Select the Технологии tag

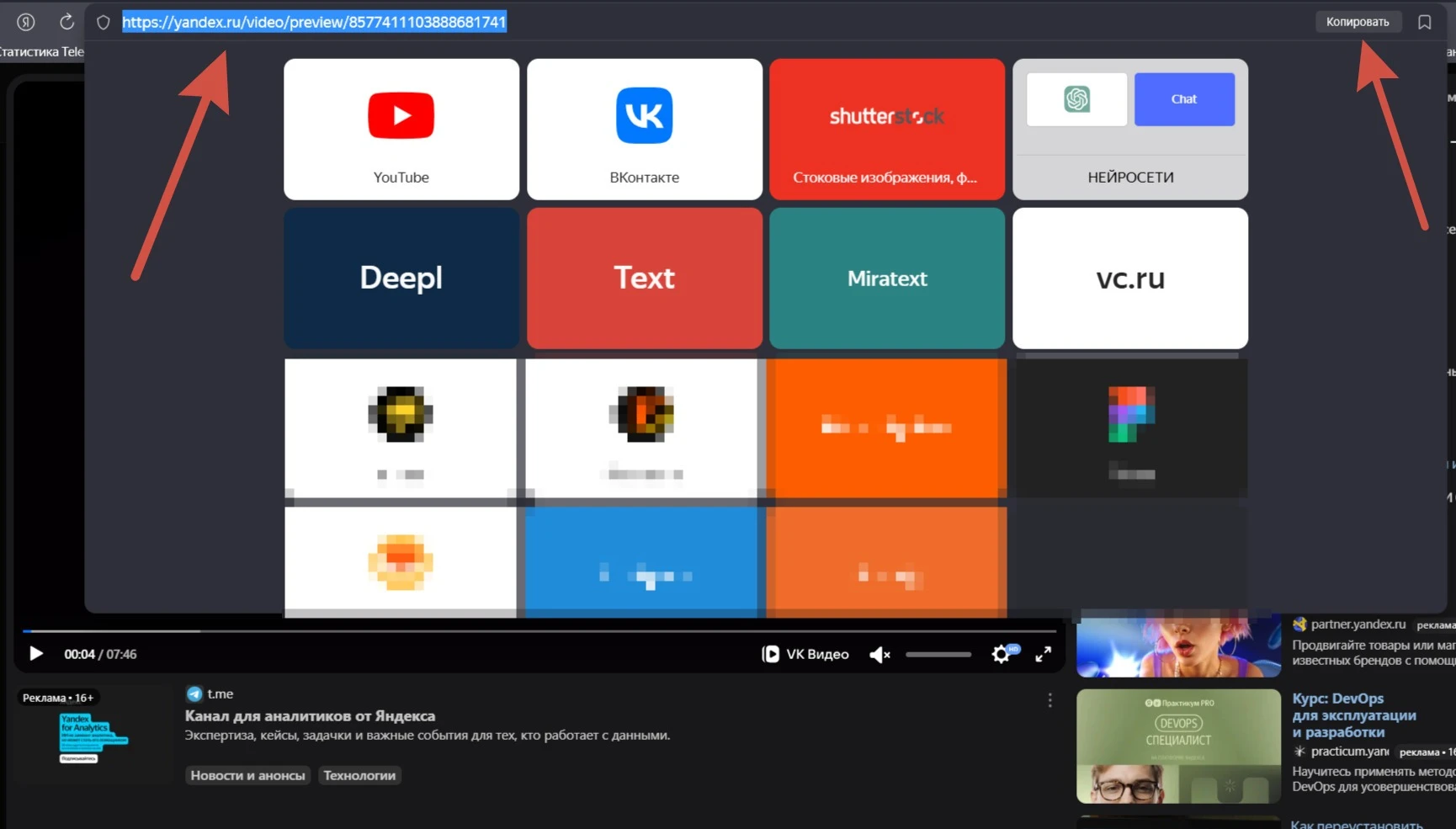(359, 775)
